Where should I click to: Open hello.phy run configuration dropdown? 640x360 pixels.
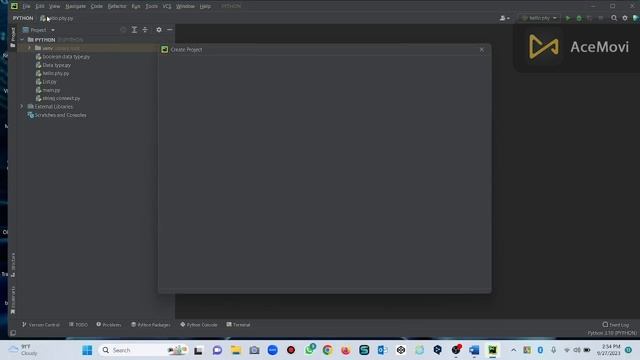tap(539, 18)
